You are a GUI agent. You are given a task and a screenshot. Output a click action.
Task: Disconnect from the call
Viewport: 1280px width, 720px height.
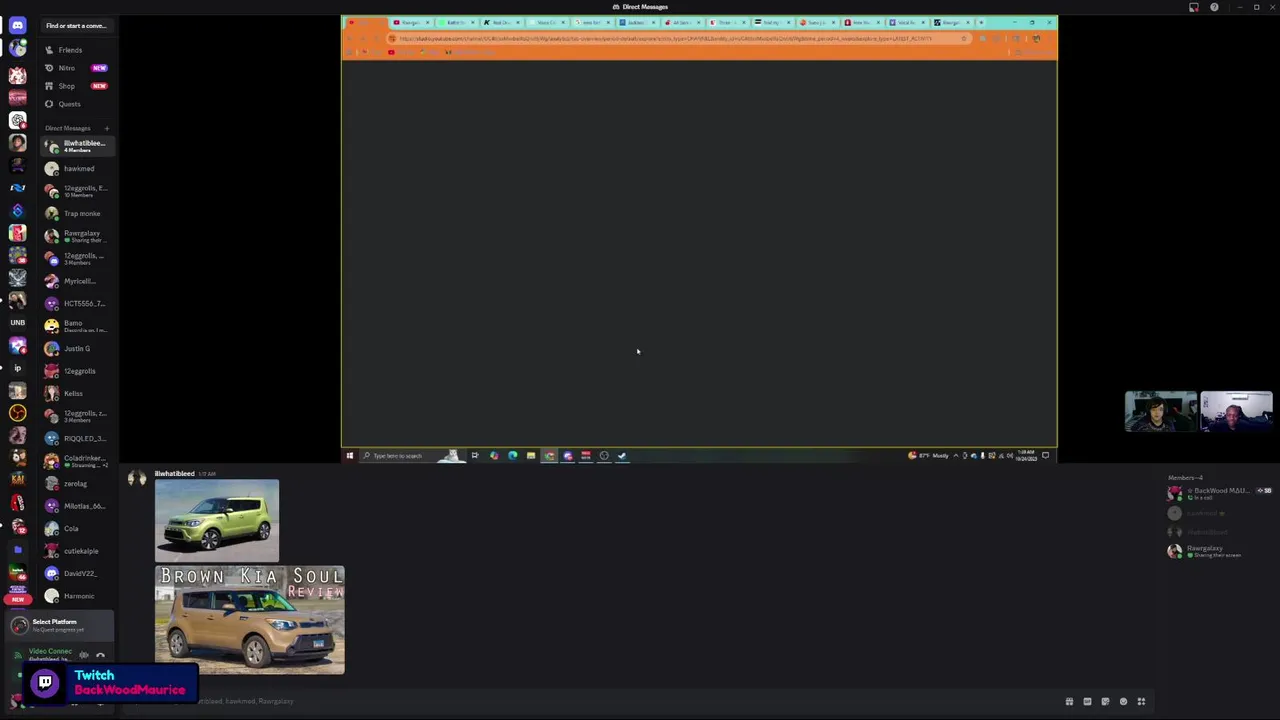pyautogui.click(x=100, y=655)
